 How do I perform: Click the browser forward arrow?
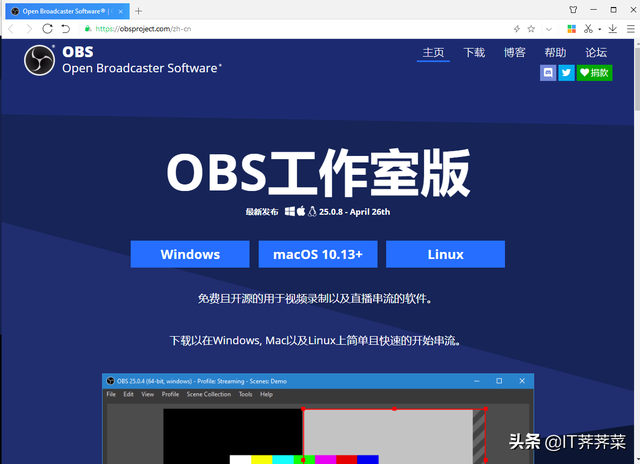click(x=29, y=29)
